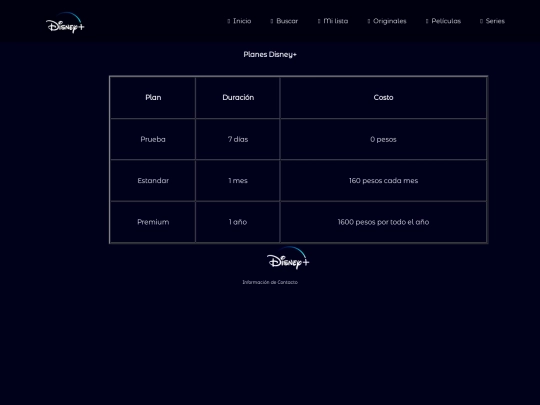Select the Plan column header
The width and height of the screenshot is (540, 405).
[153, 97]
